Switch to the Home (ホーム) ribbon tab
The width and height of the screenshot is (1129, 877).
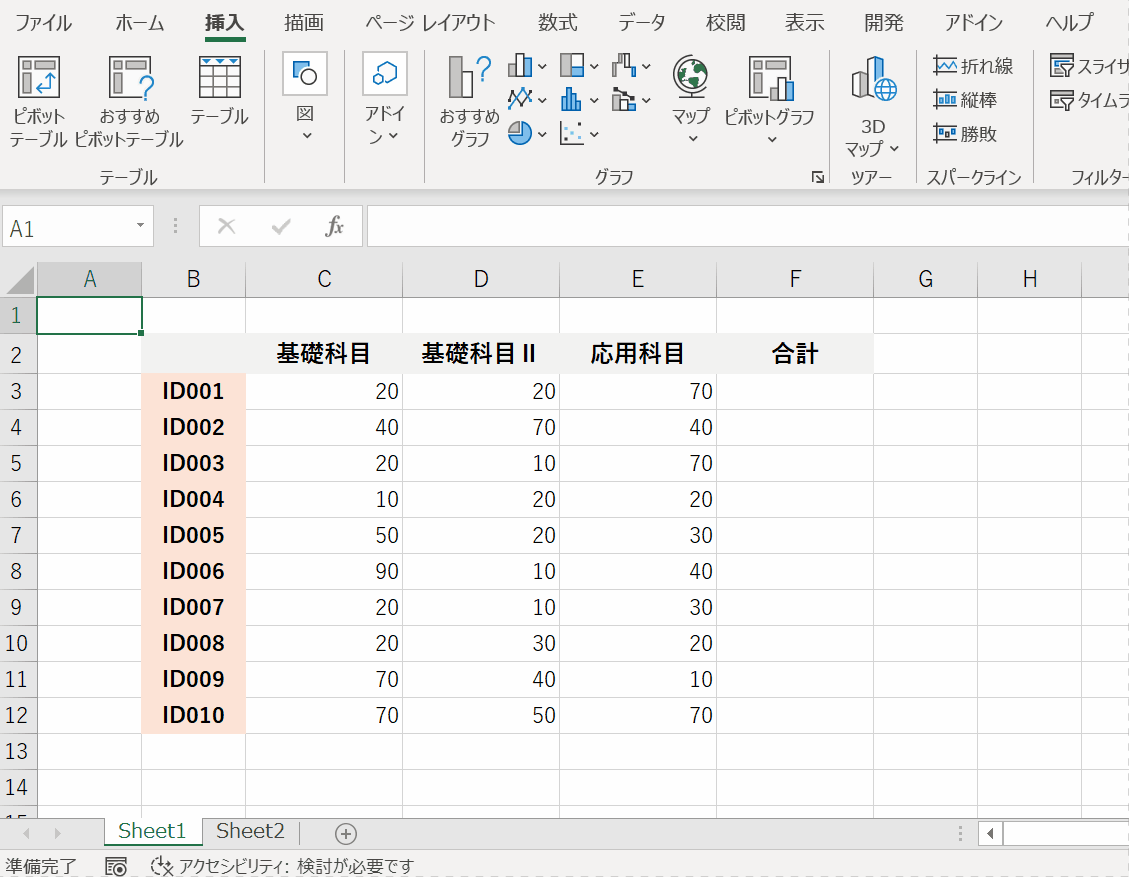click(x=140, y=22)
